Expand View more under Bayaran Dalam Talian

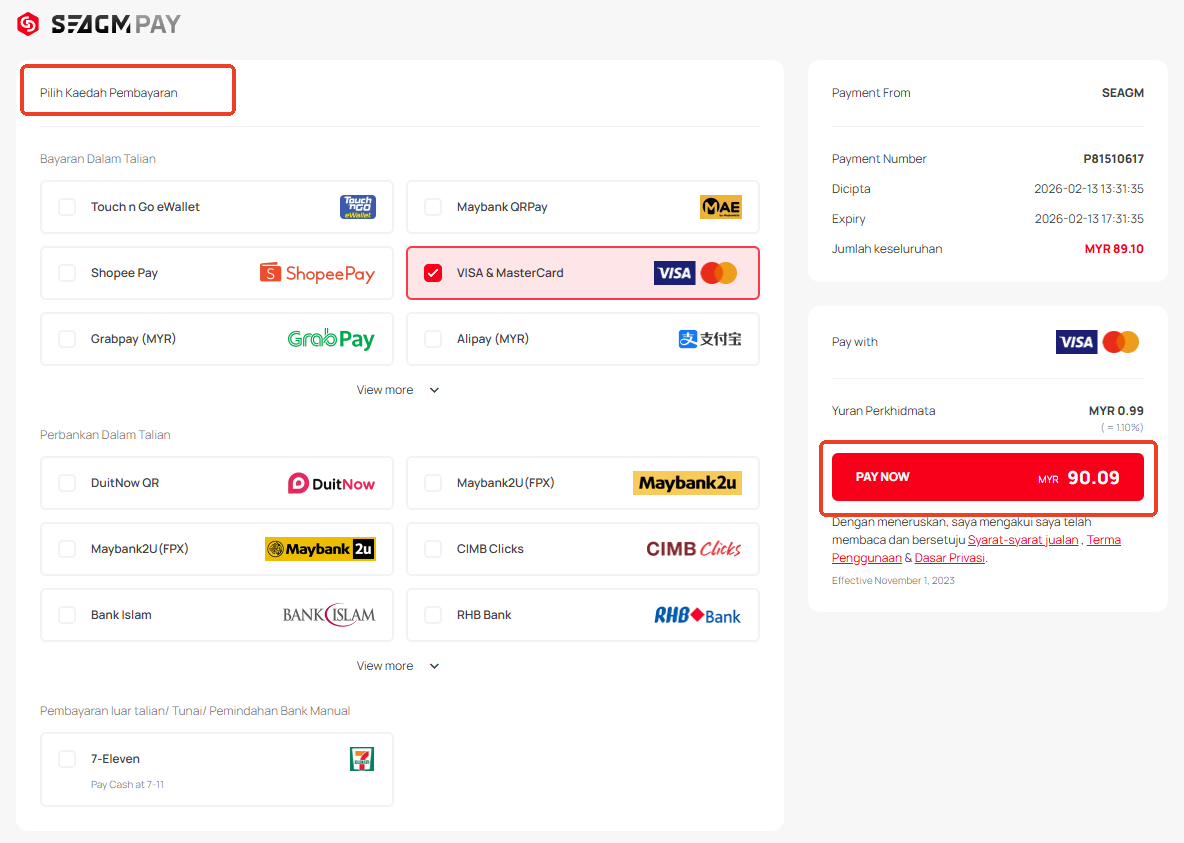tap(397, 390)
